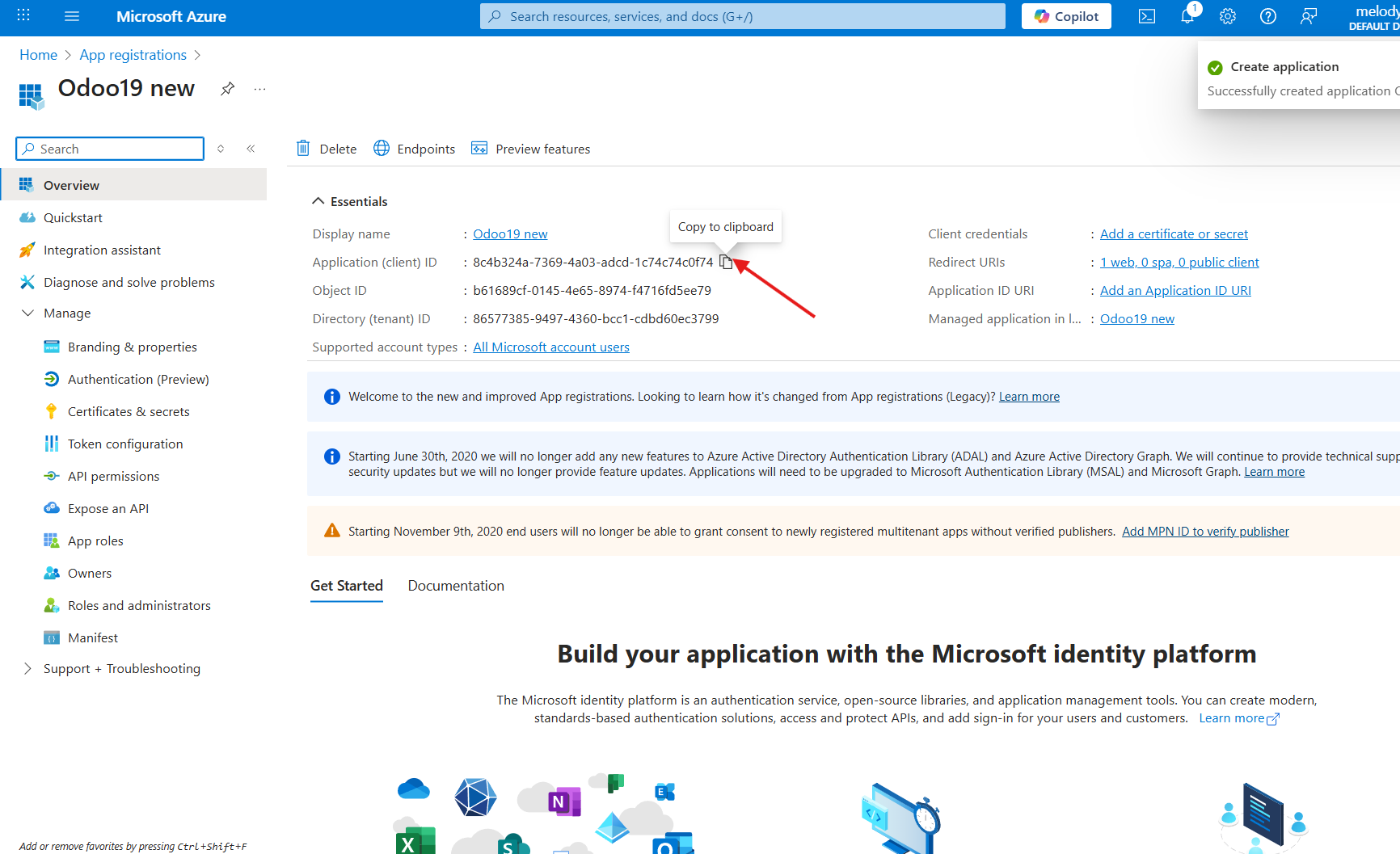This screenshot has width=1400, height=854.
Task: Open the Azure portal hamburger menu
Action: coord(72,16)
